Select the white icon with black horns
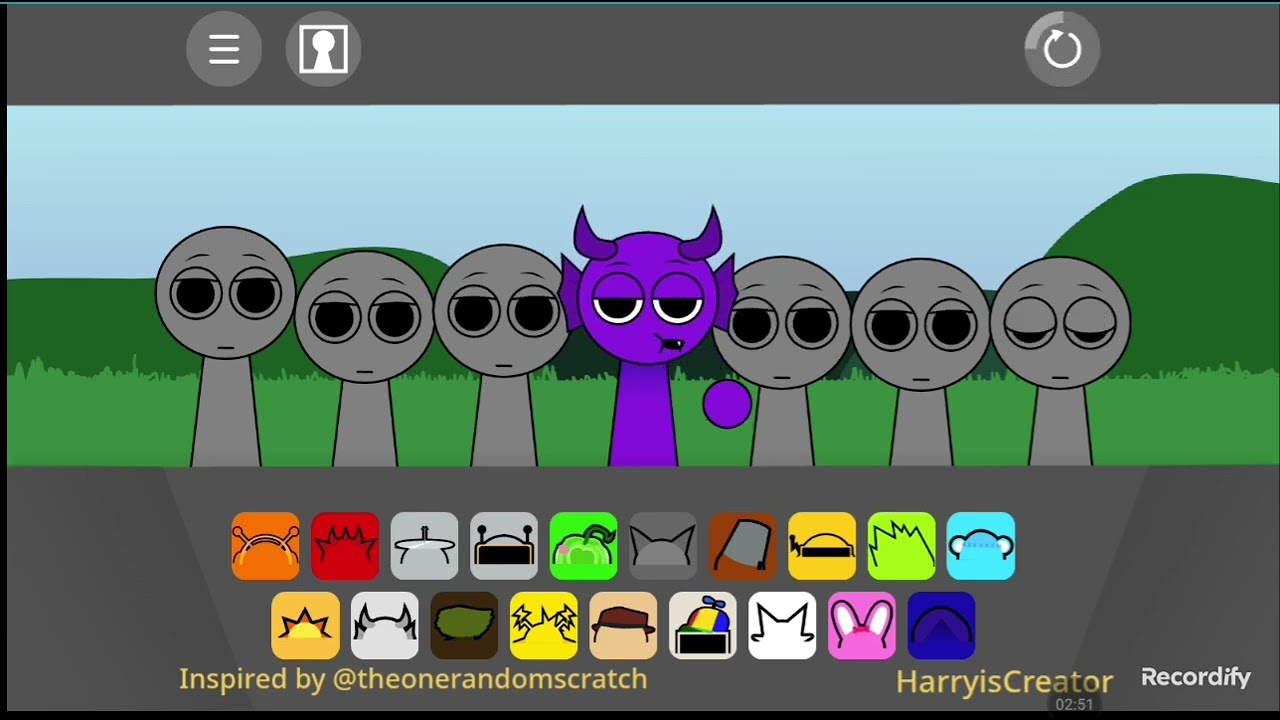This screenshot has width=1280, height=720. click(385, 626)
